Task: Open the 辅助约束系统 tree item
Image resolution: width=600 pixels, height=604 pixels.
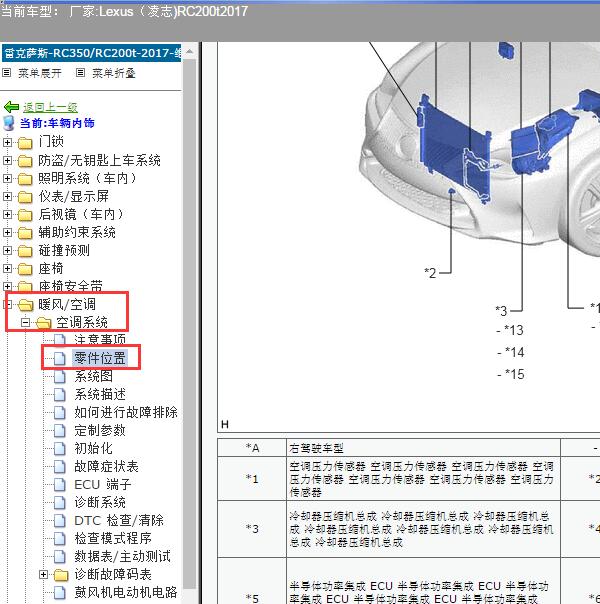Action: [x=77, y=232]
